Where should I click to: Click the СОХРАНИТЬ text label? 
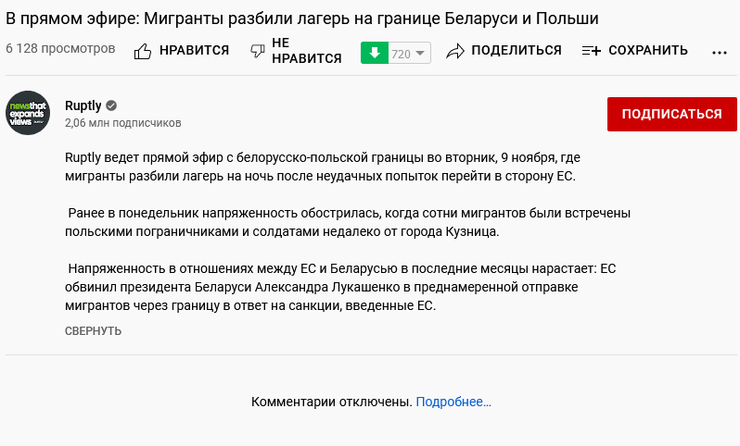(x=648, y=51)
